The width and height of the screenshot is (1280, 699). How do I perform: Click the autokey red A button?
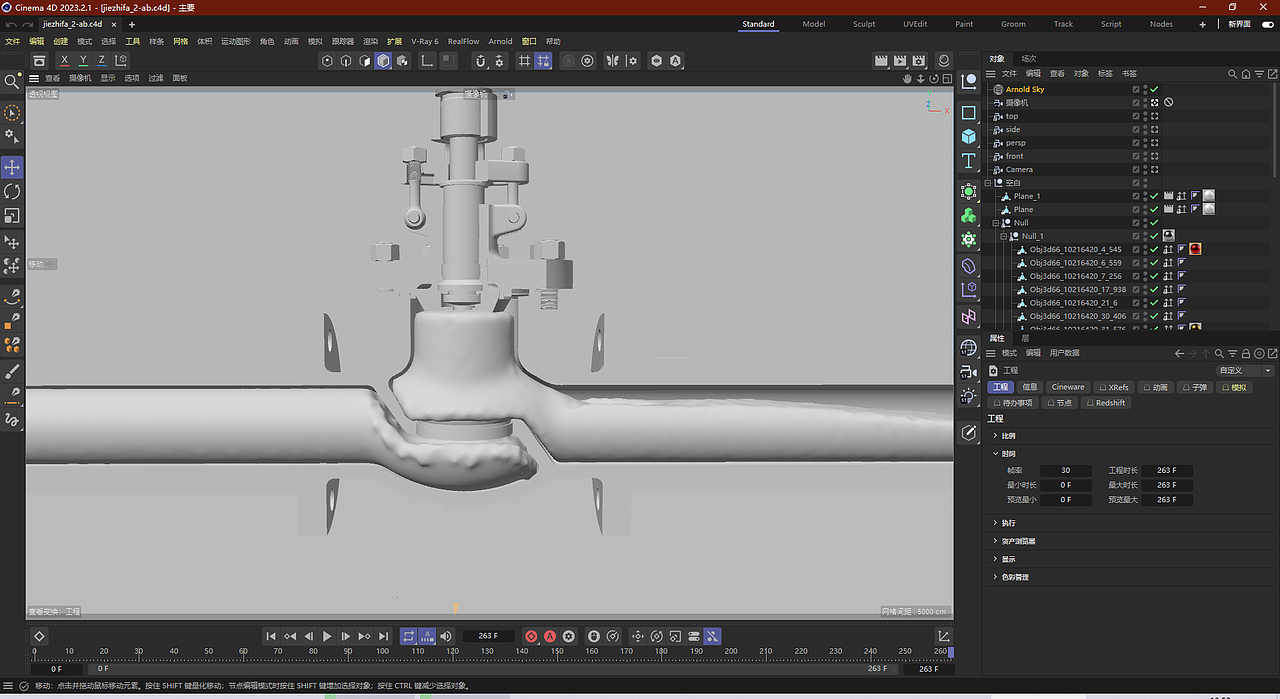tap(549, 636)
